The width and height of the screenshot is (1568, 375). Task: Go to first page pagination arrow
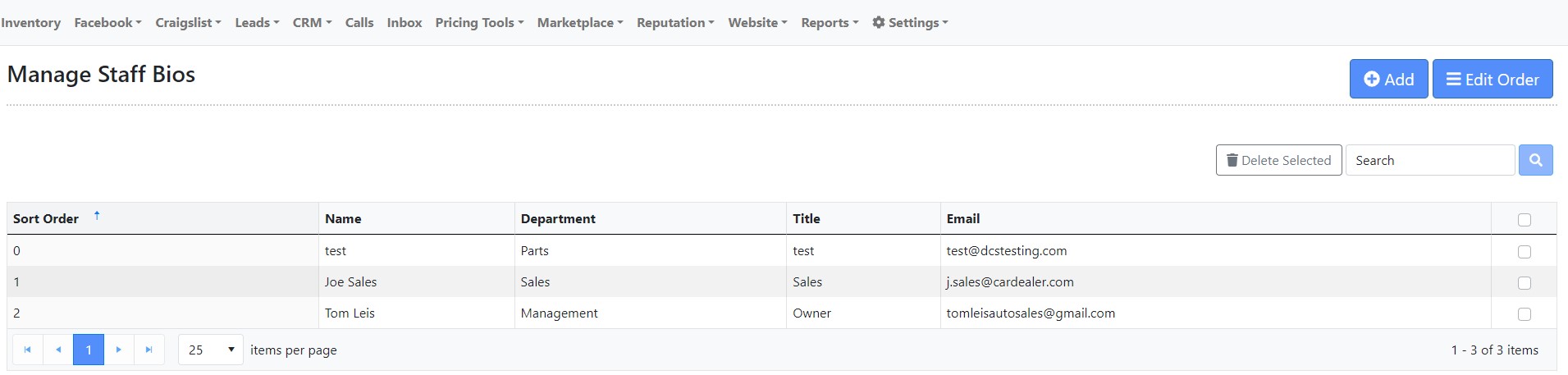click(x=27, y=350)
